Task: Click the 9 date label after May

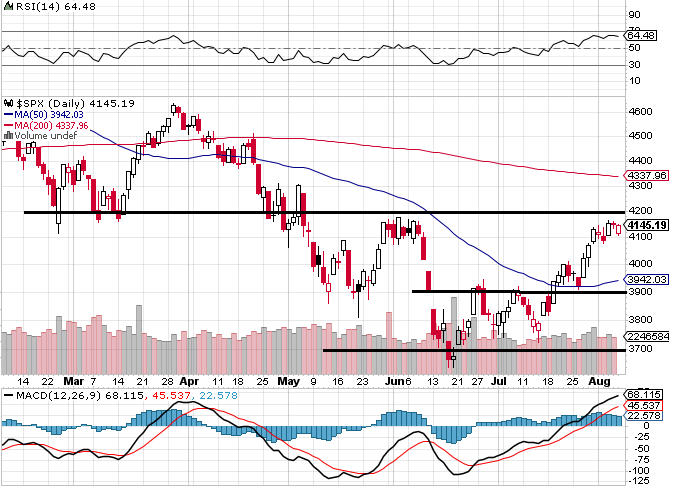Action: coord(313,382)
